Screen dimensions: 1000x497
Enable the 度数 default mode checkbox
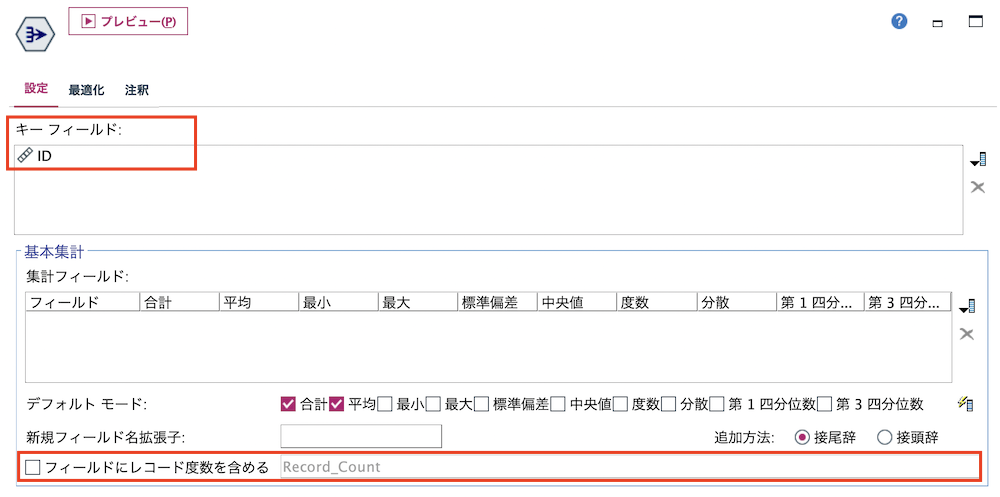point(621,404)
